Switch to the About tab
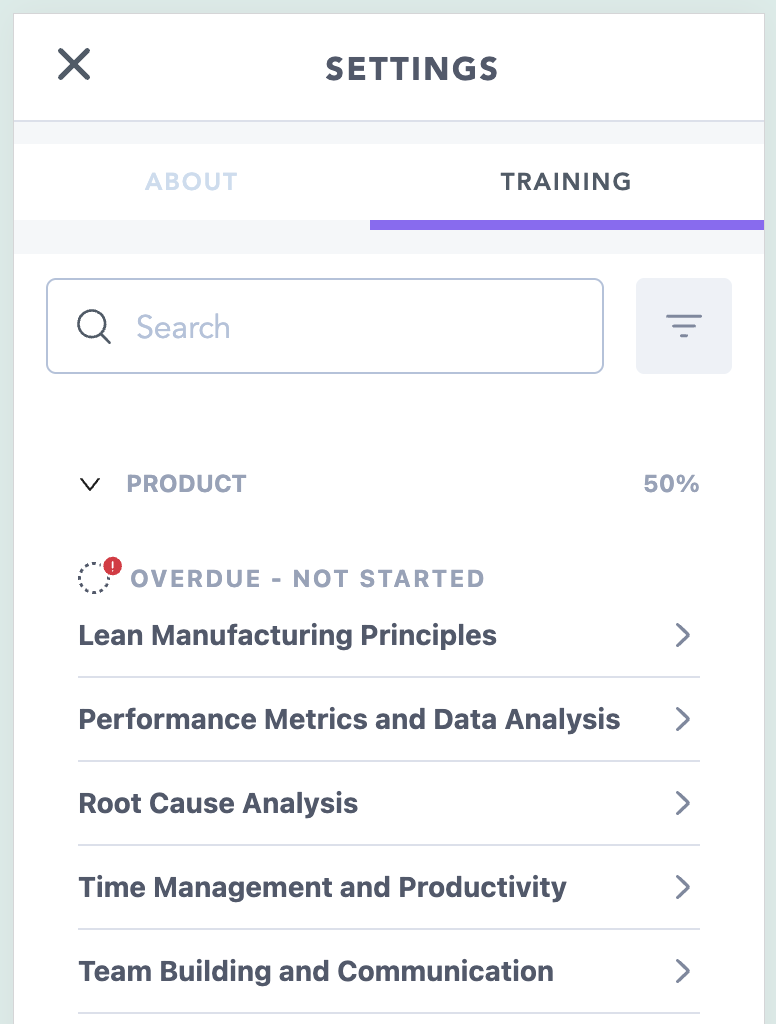This screenshot has height=1024, width=776. click(192, 182)
